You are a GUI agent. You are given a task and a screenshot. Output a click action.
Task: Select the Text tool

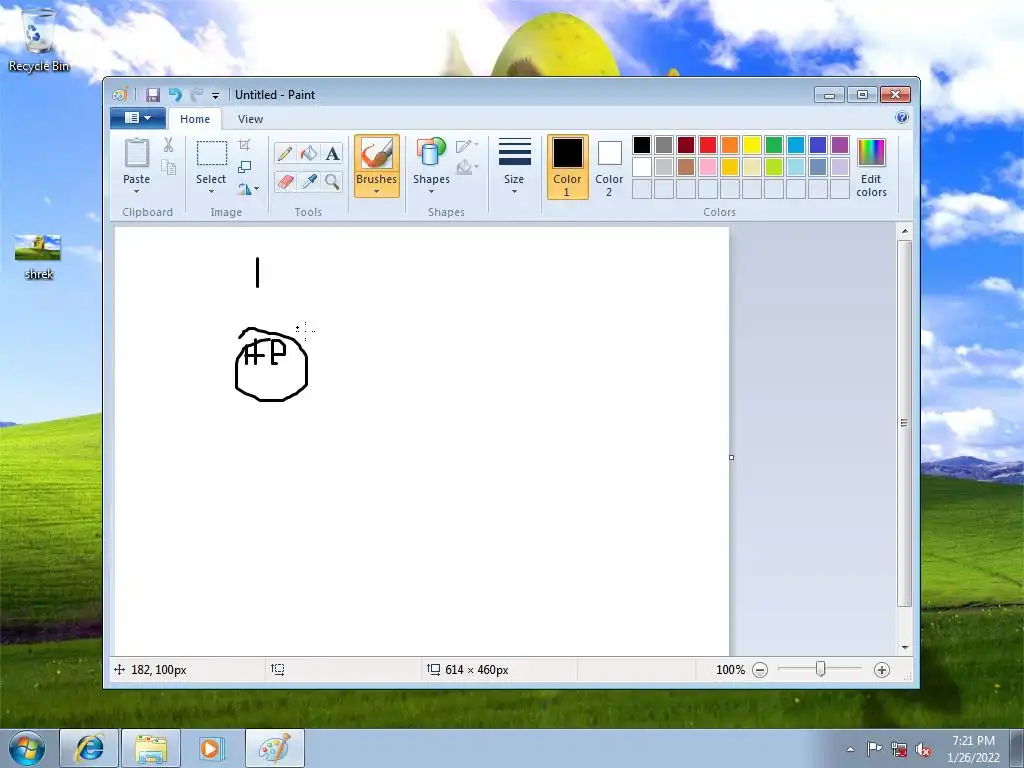[332, 153]
